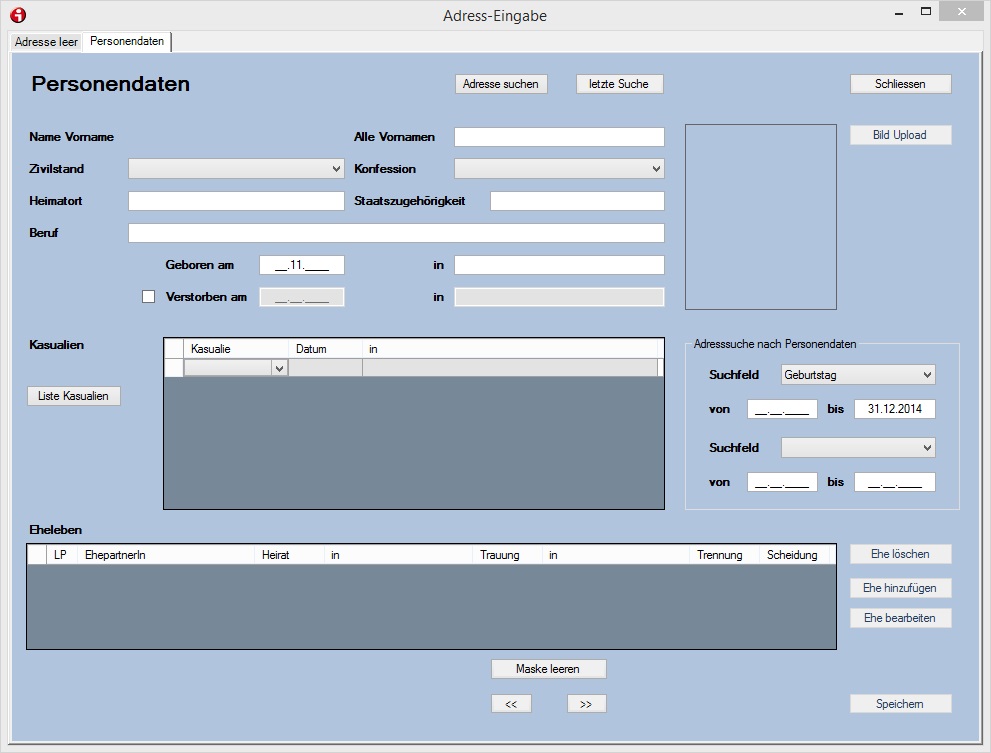Click the empty photo preview box
Screen dimensions: 991x753
[760, 217]
